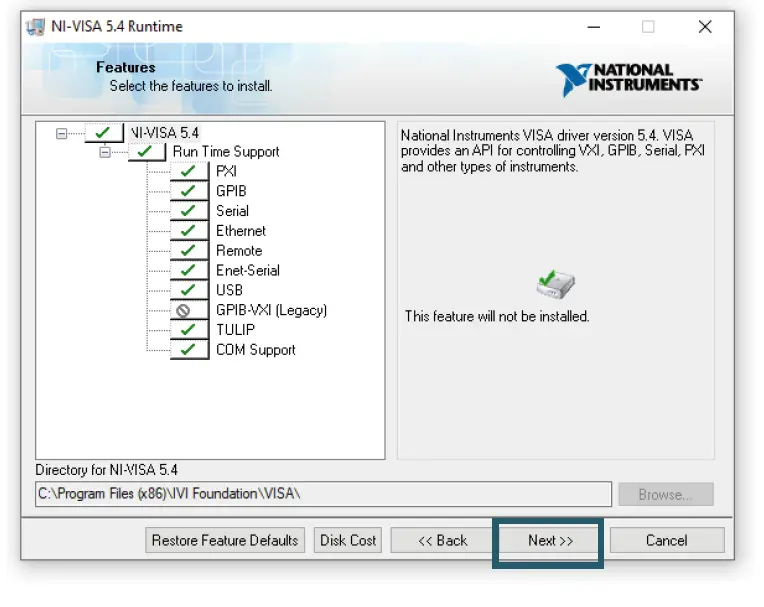
Task: Select the Remote feature label
Action: coord(239,250)
